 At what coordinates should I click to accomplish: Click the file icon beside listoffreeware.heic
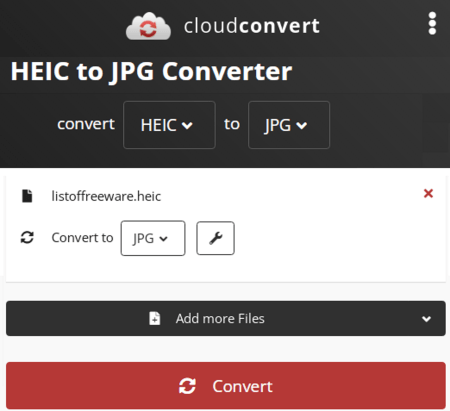pos(27,196)
